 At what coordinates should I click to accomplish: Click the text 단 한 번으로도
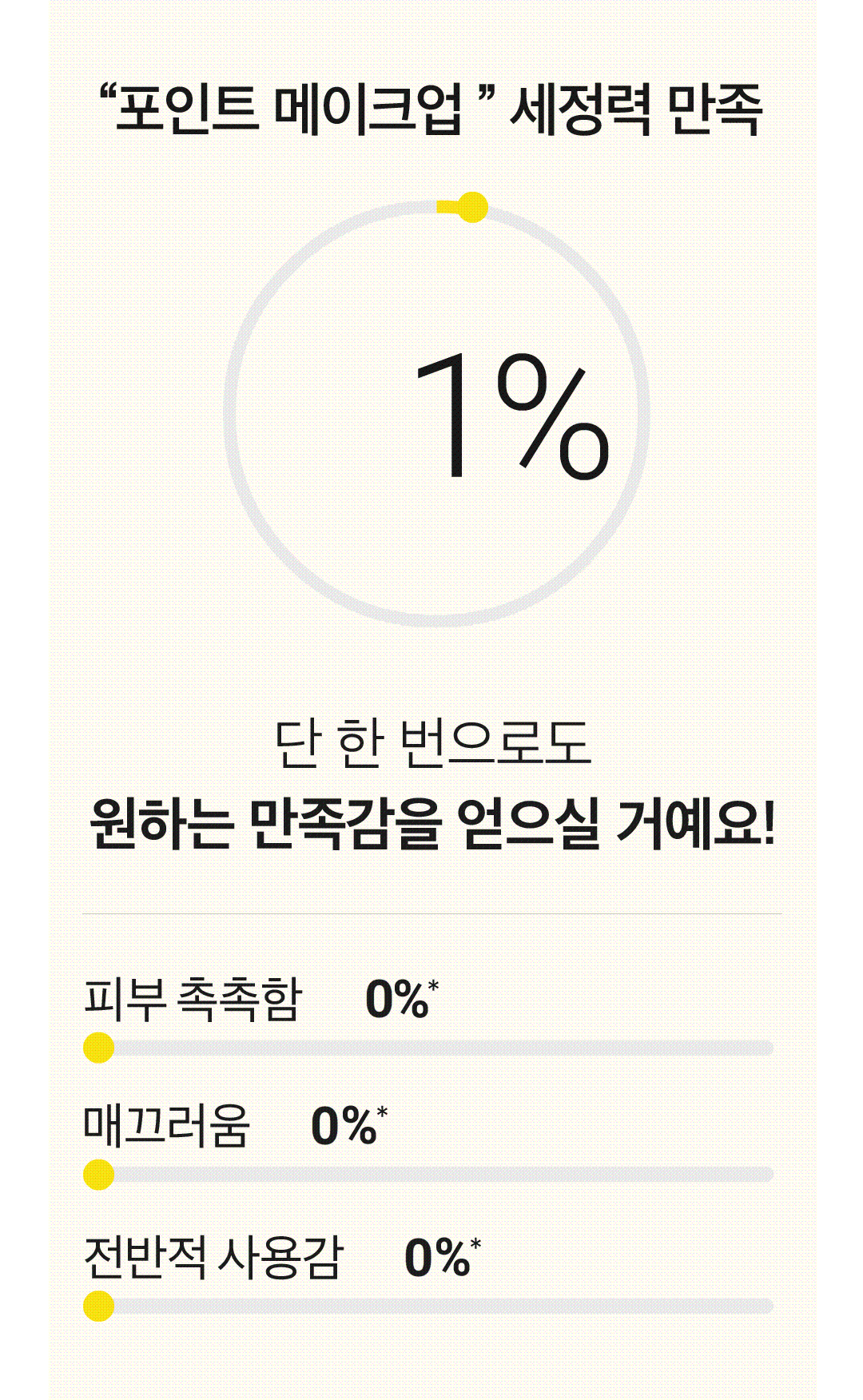click(432, 743)
